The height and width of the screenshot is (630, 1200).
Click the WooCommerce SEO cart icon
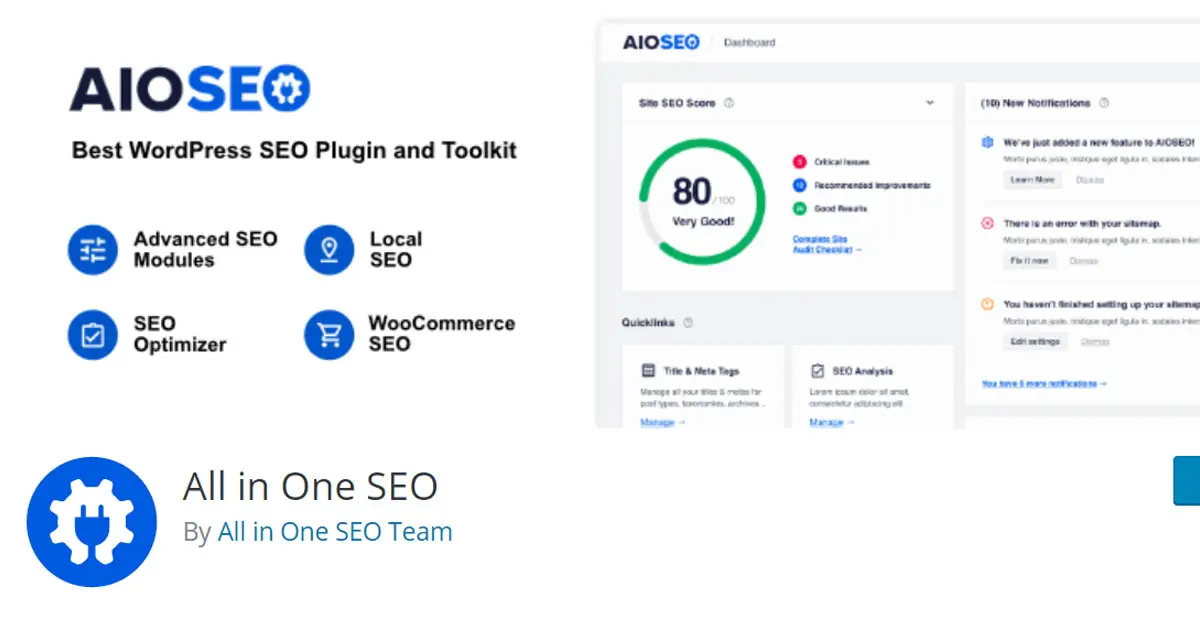pos(329,335)
